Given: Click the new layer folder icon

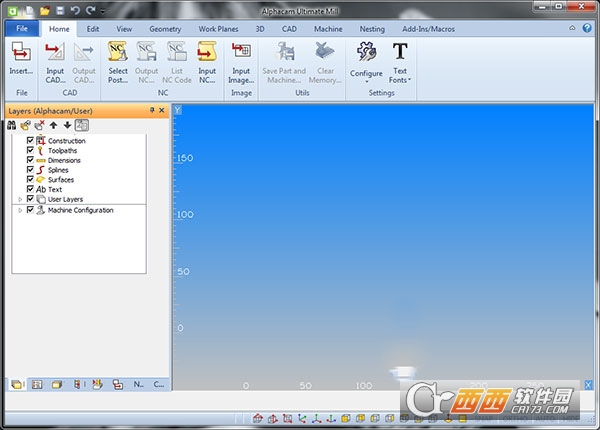Looking at the screenshot, I should pyautogui.click(x=26, y=125).
